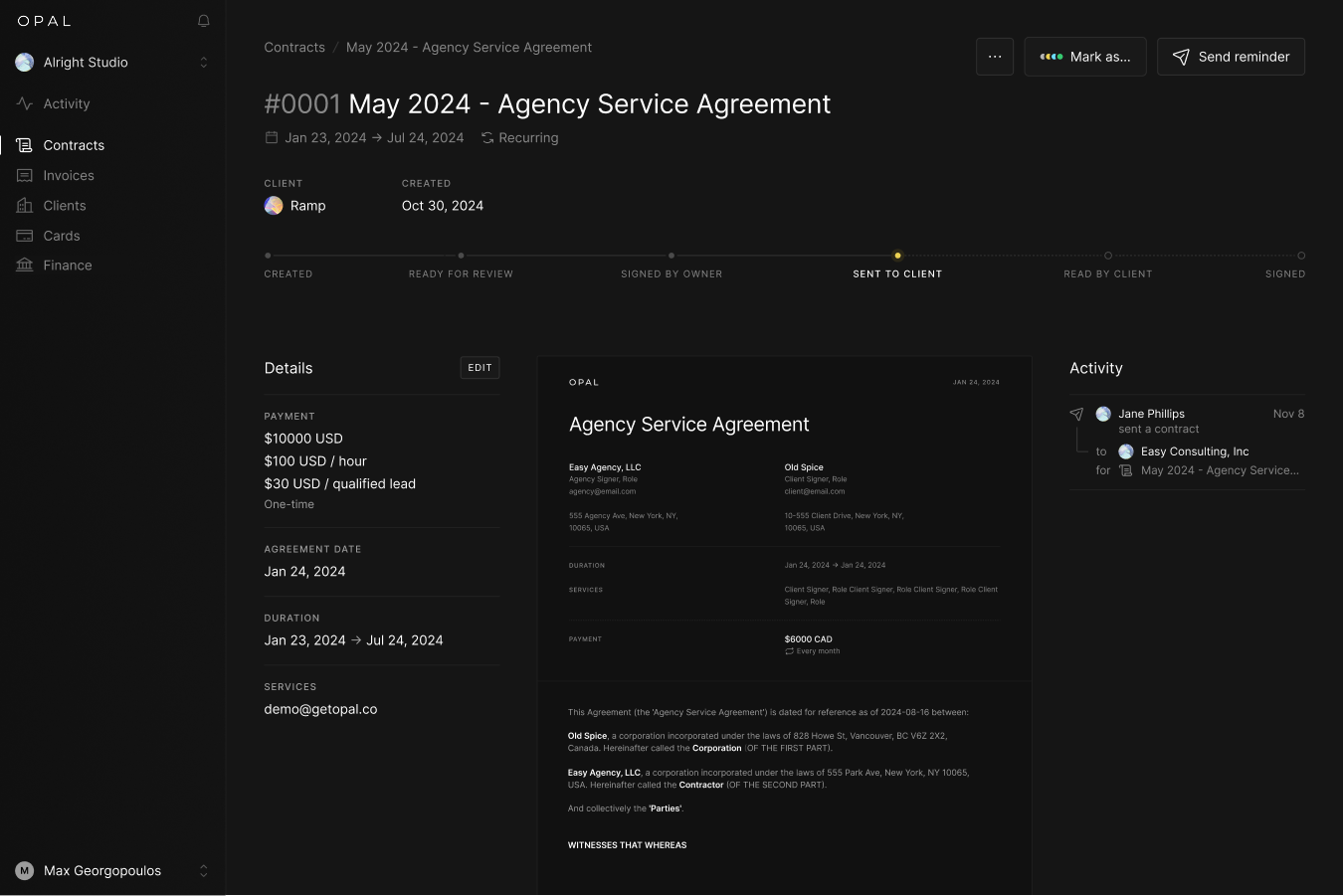Viewport: 1343px width, 896px height.
Task: Expand the Alright Studio workspace switcher
Action: point(204,63)
